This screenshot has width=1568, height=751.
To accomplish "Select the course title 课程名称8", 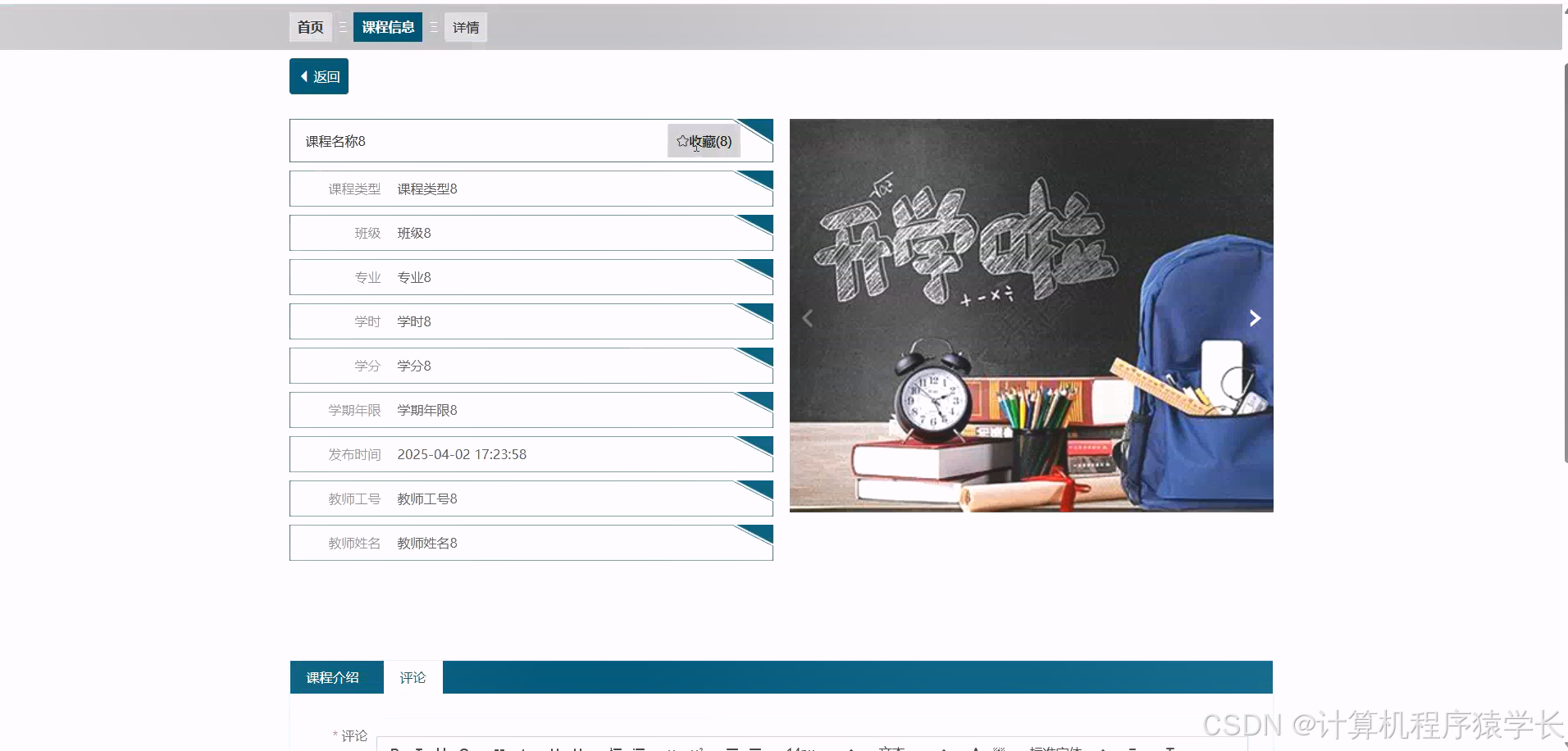I will [x=335, y=141].
